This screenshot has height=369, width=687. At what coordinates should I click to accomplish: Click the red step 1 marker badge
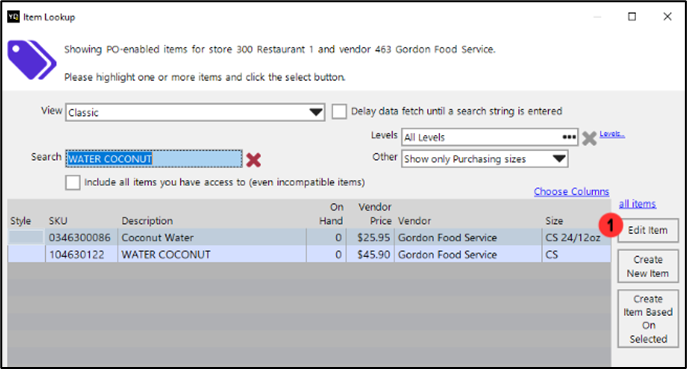pos(610,225)
